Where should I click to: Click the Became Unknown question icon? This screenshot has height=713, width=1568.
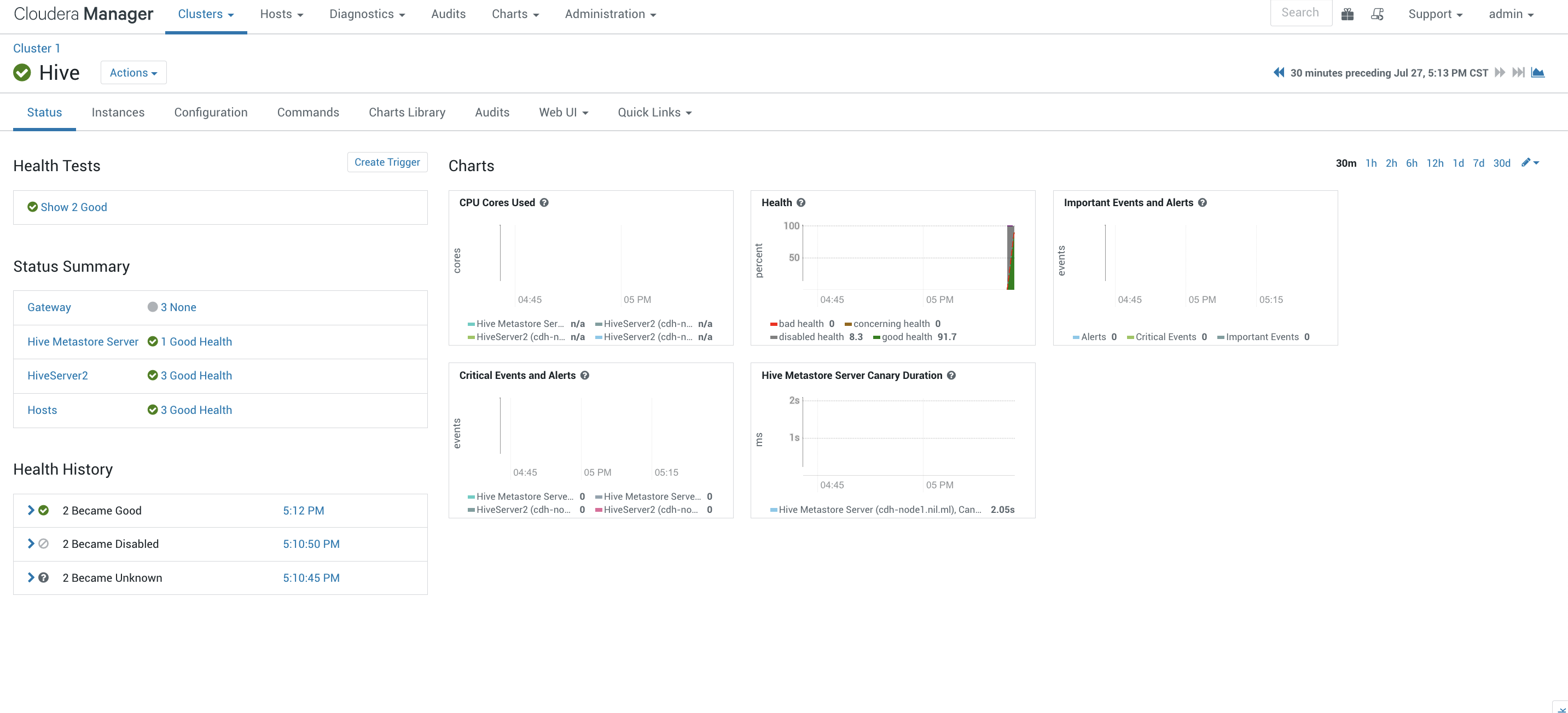tap(43, 578)
